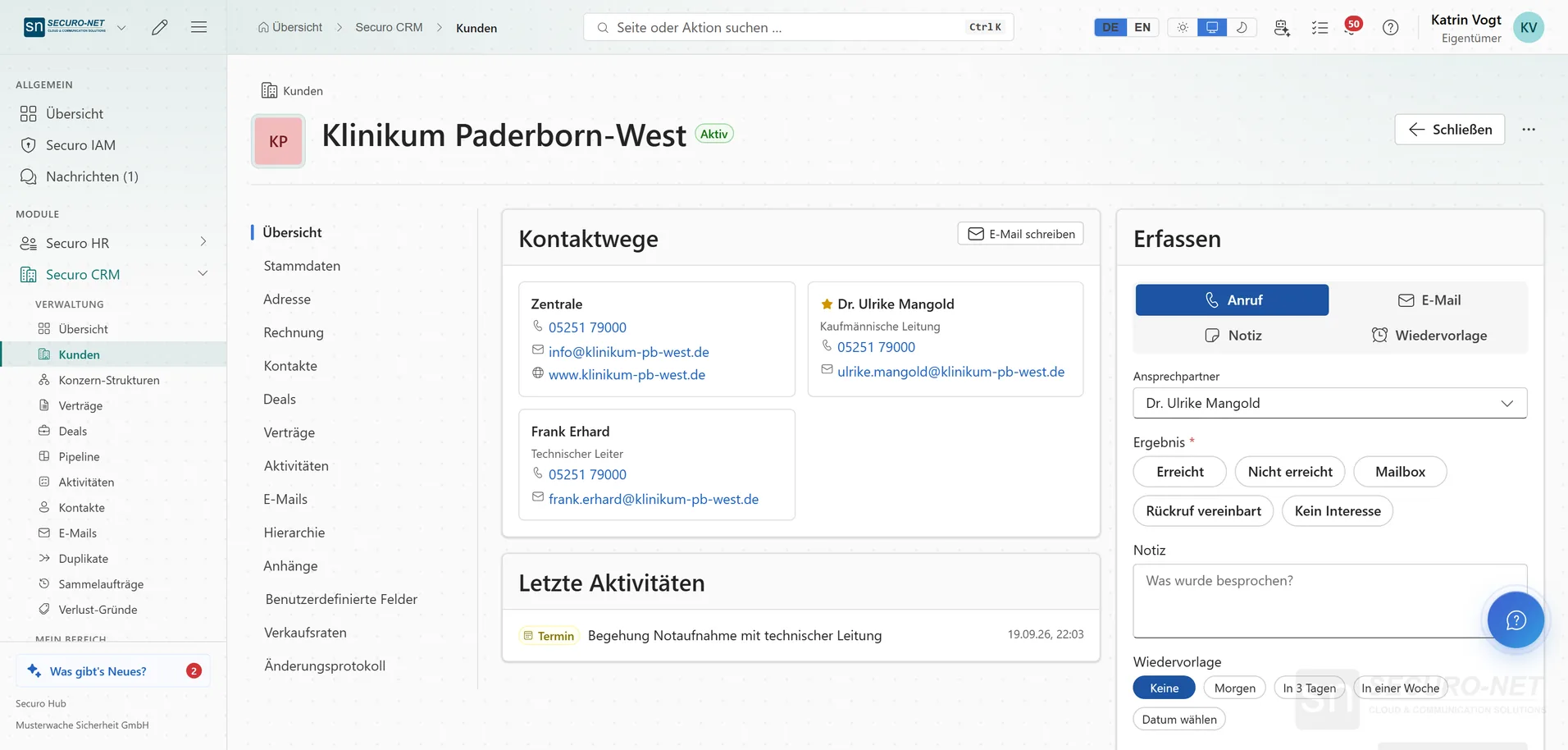This screenshot has height=750, width=1568.
Task: Open the floating help chat bubble
Action: 1516,620
